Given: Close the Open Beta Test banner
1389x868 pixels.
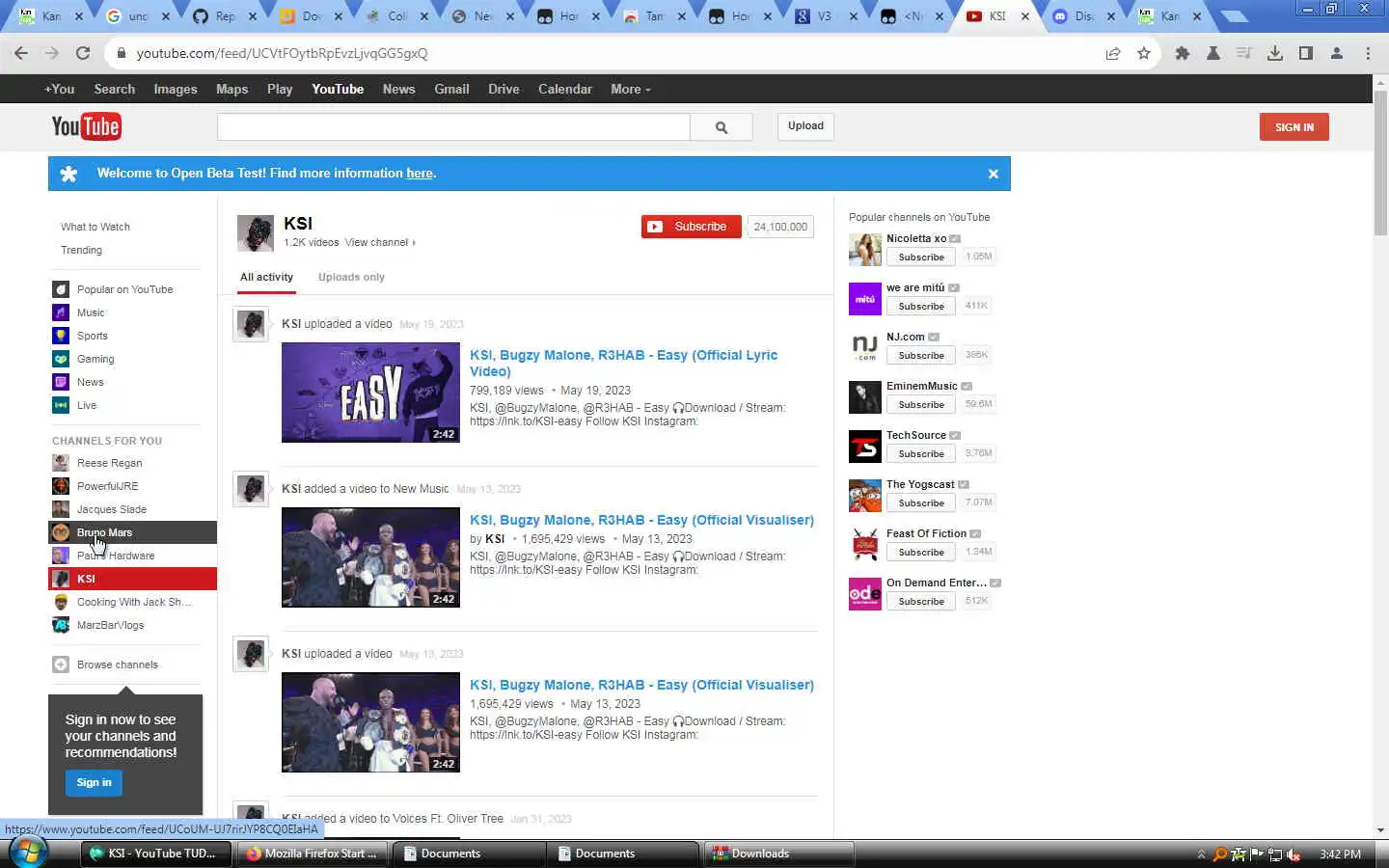Looking at the screenshot, I should [993, 174].
